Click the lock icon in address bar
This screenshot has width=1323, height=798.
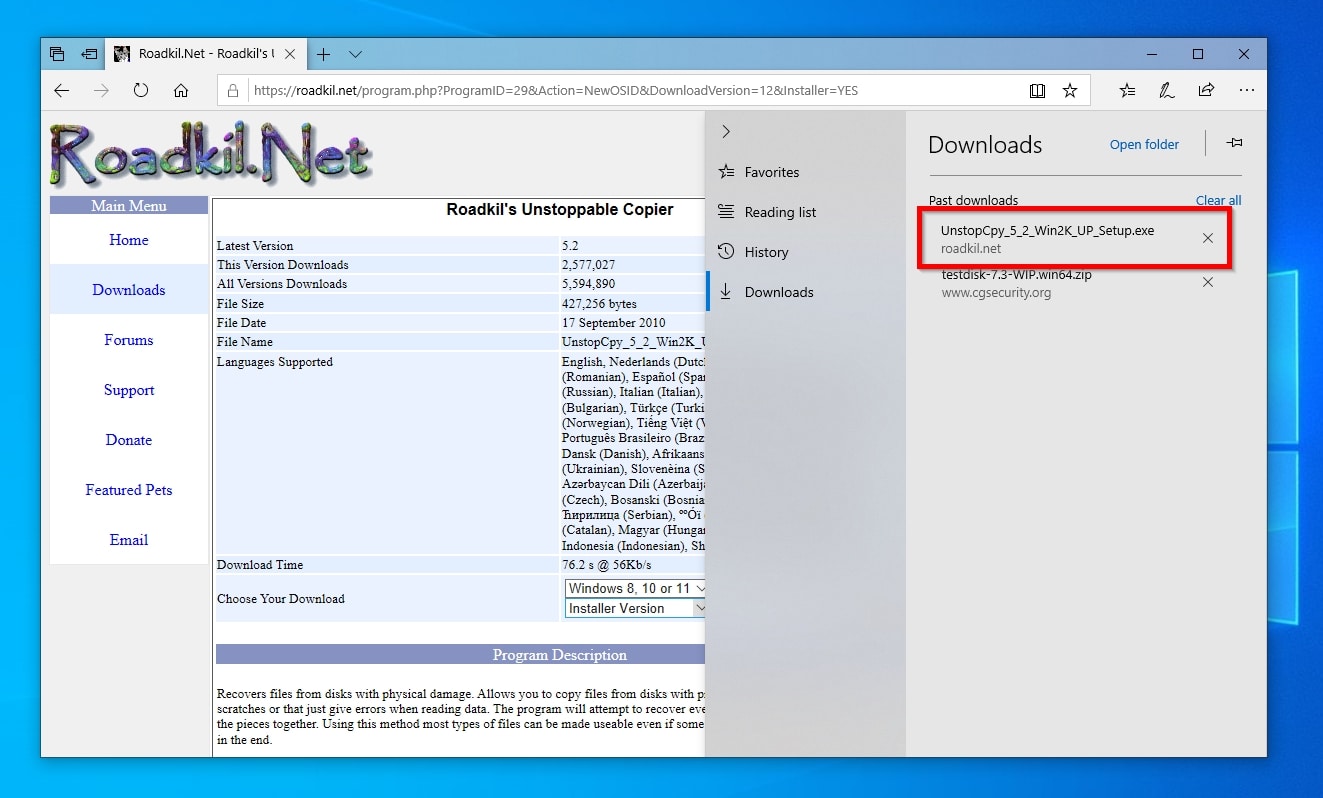(233, 90)
